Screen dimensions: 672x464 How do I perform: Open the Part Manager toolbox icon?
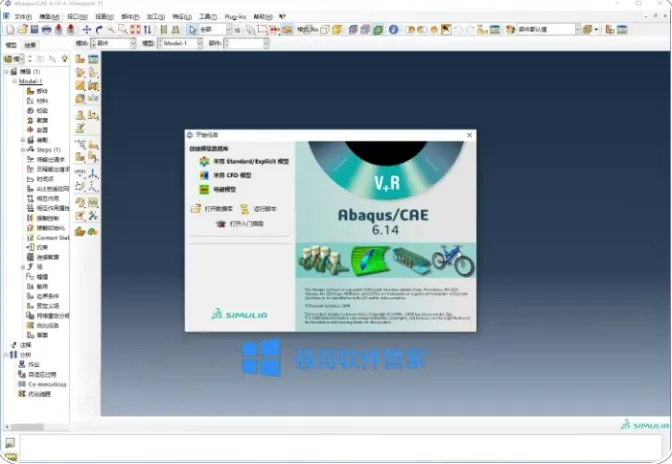click(x=93, y=59)
